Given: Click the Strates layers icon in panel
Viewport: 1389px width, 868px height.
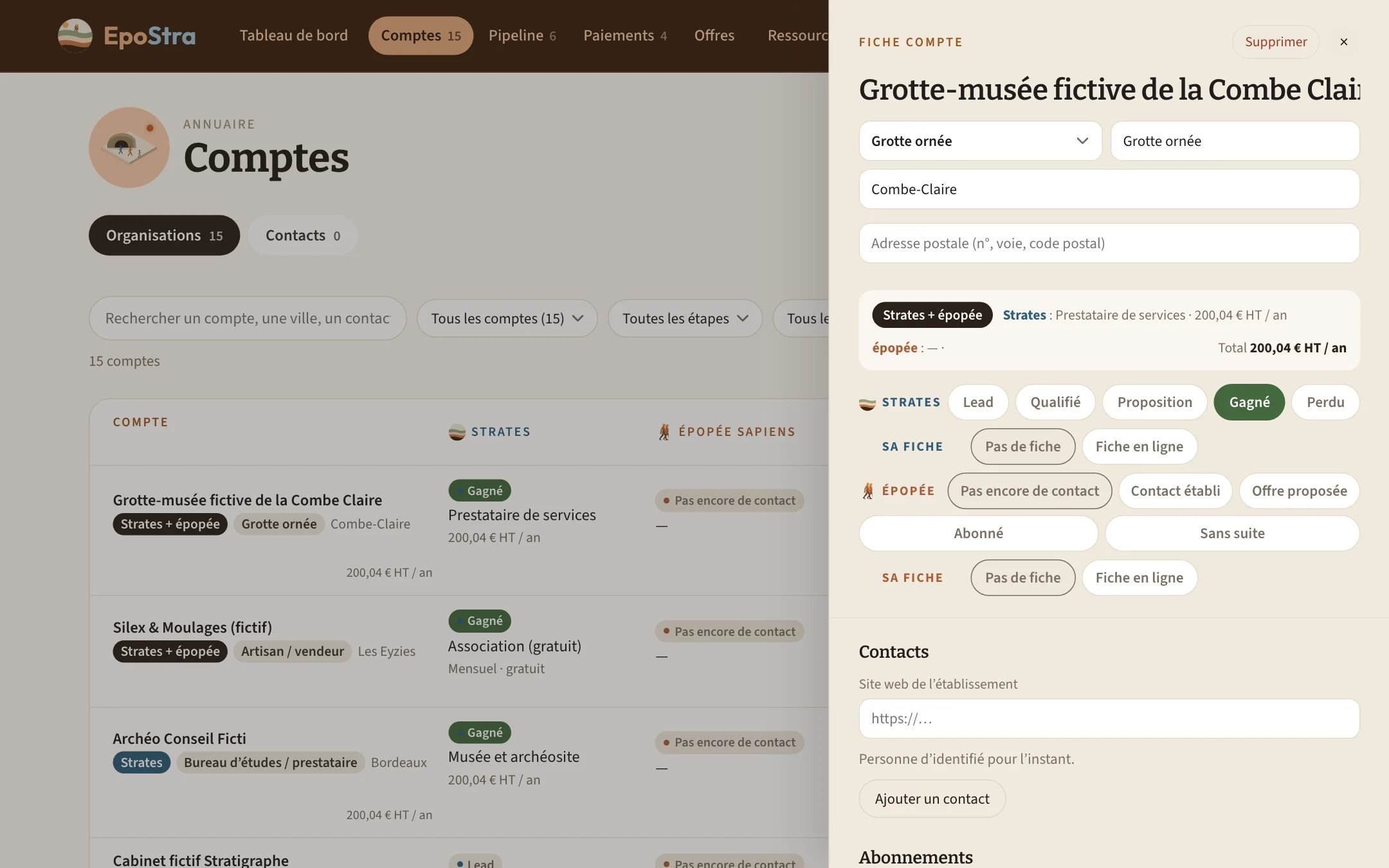Looking at the screenshot, I should 867,403.
